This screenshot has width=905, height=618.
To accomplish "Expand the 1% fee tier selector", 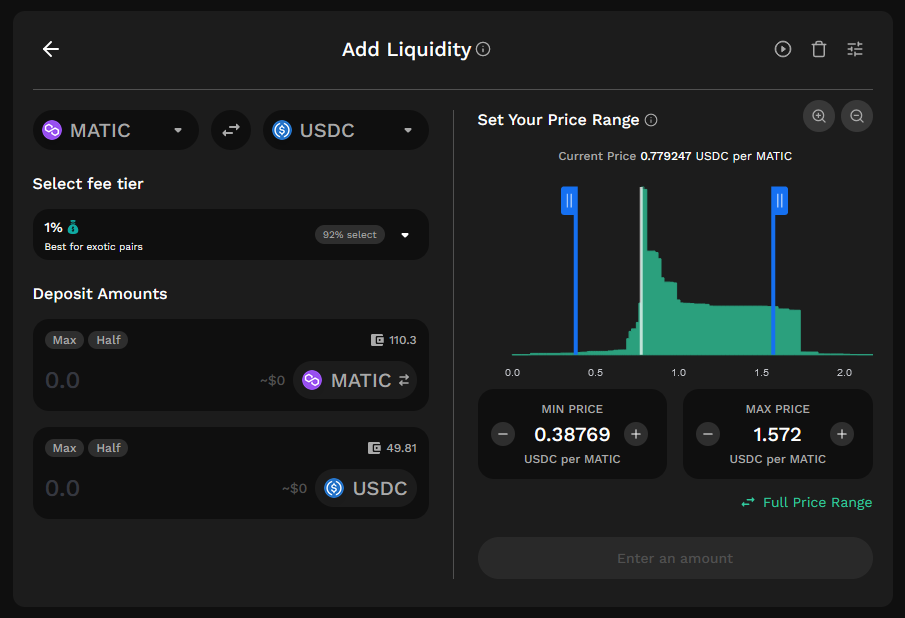I will [231, 234].
